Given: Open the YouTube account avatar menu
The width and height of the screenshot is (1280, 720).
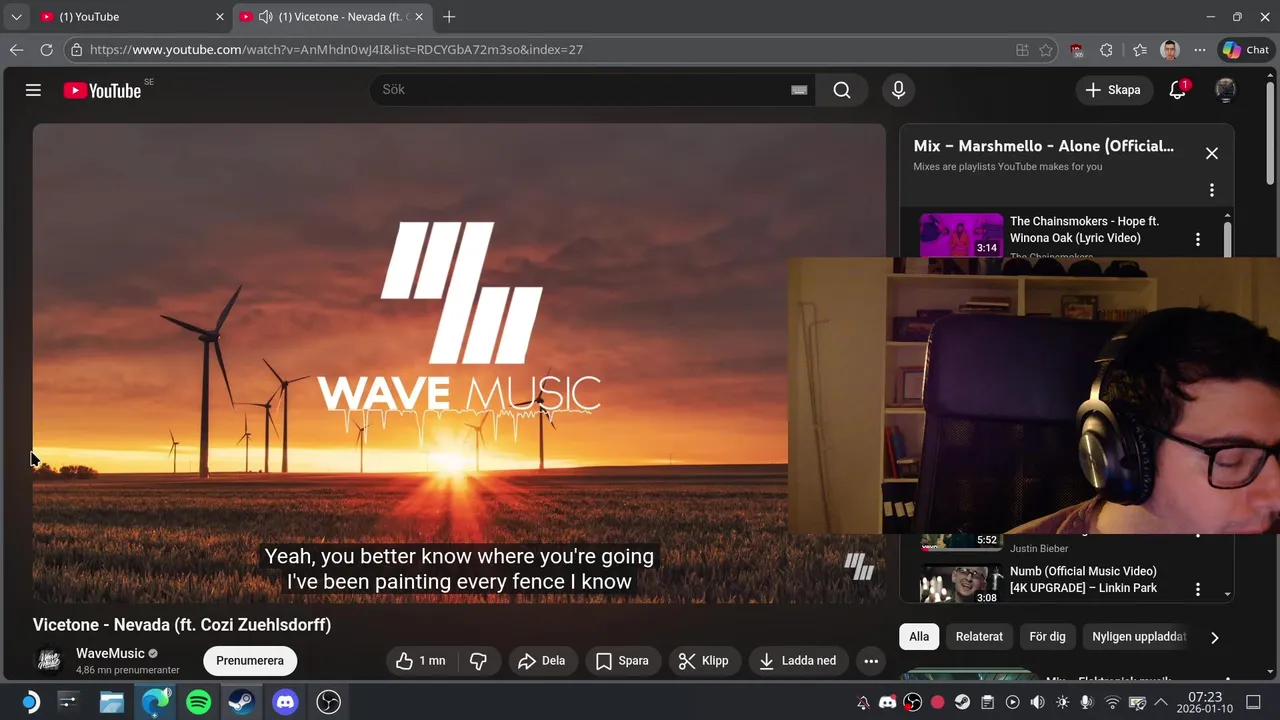Looking at the screenshot, I should tap(1225, 90).
